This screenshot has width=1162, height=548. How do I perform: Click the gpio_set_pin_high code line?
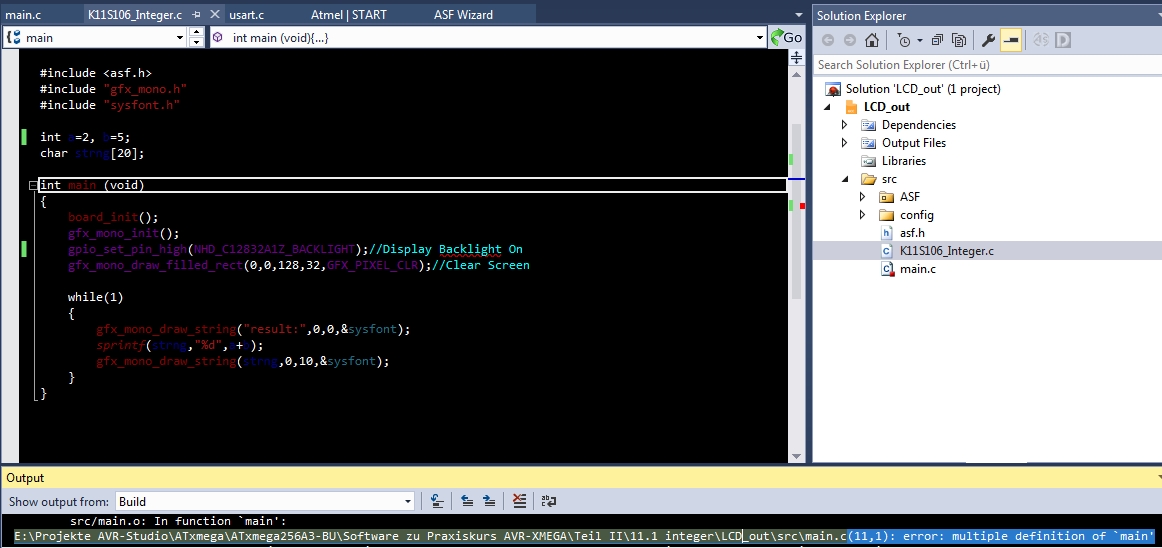[295, 249]
